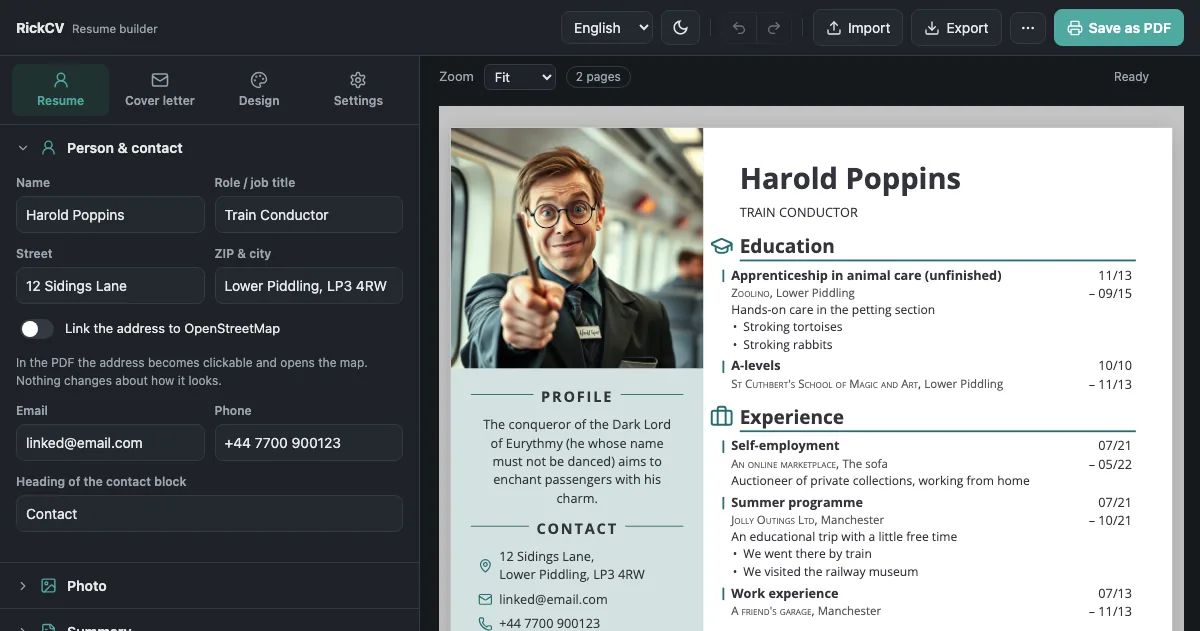Click Save as PDF
Image resolution: width=1200 pixels, height=631 pixels.
(1119, 28)
